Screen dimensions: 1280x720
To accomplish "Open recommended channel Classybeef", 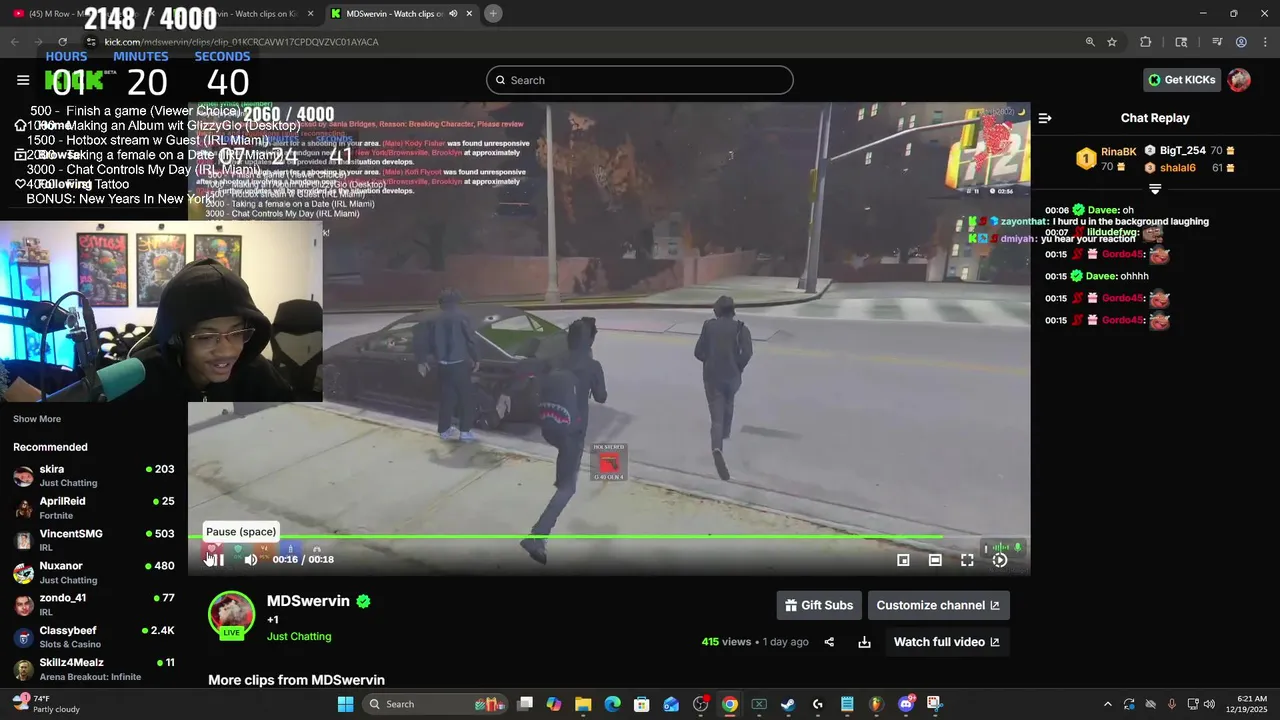I will coord(94,637).
